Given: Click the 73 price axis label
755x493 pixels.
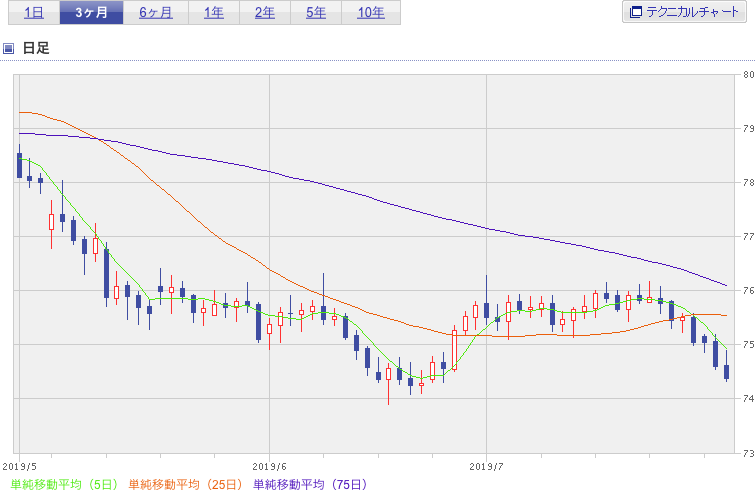Looking at the screenshot, I should tap(749, 453).
